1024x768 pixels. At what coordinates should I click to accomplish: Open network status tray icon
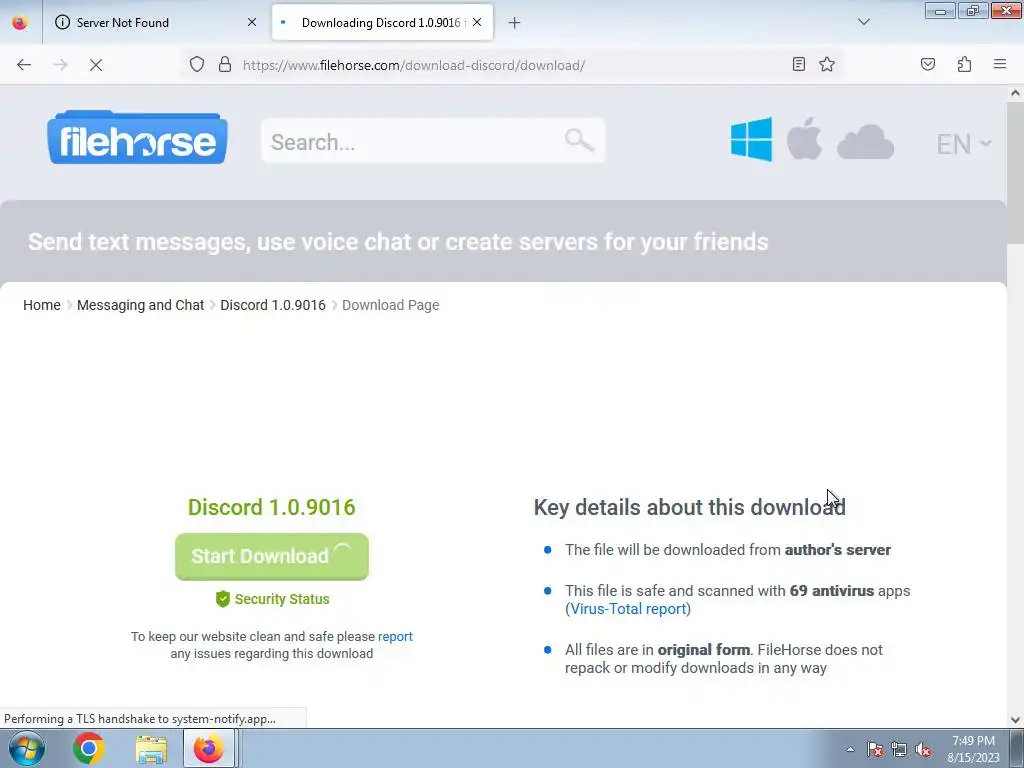click(x=899, y=749)
